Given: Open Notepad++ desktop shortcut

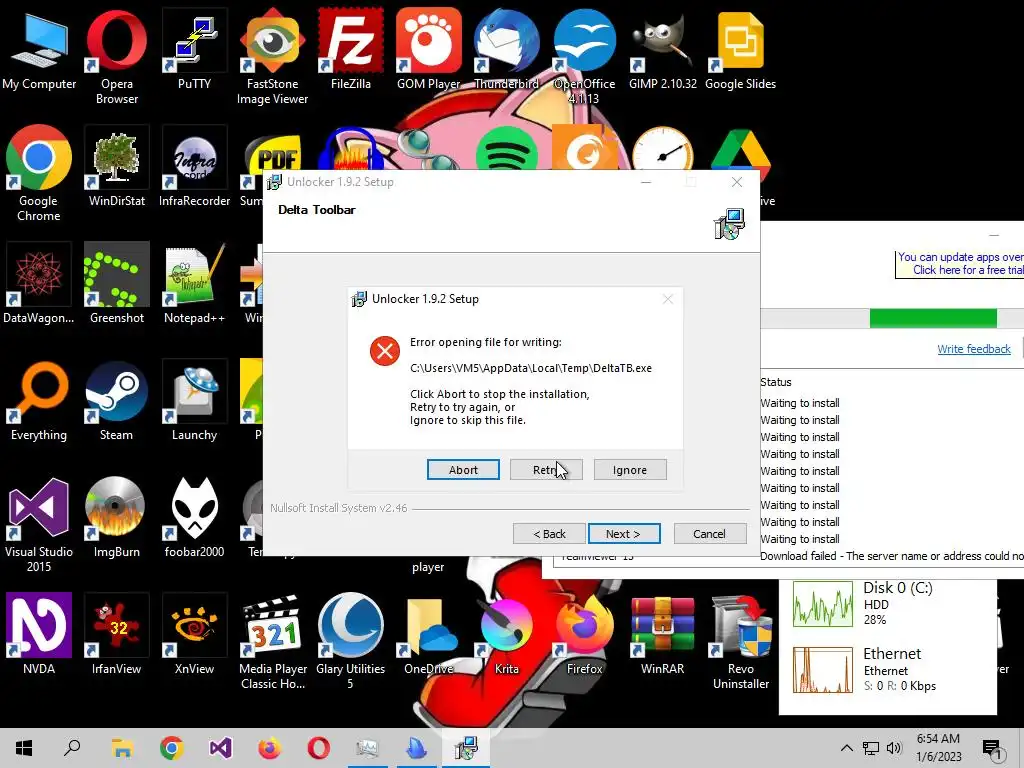Looking at the screenshot, I should point(195,283).
